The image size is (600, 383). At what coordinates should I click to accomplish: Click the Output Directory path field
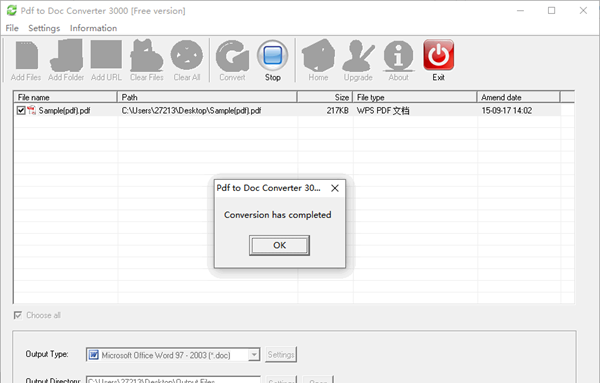(x=173, y=380)
